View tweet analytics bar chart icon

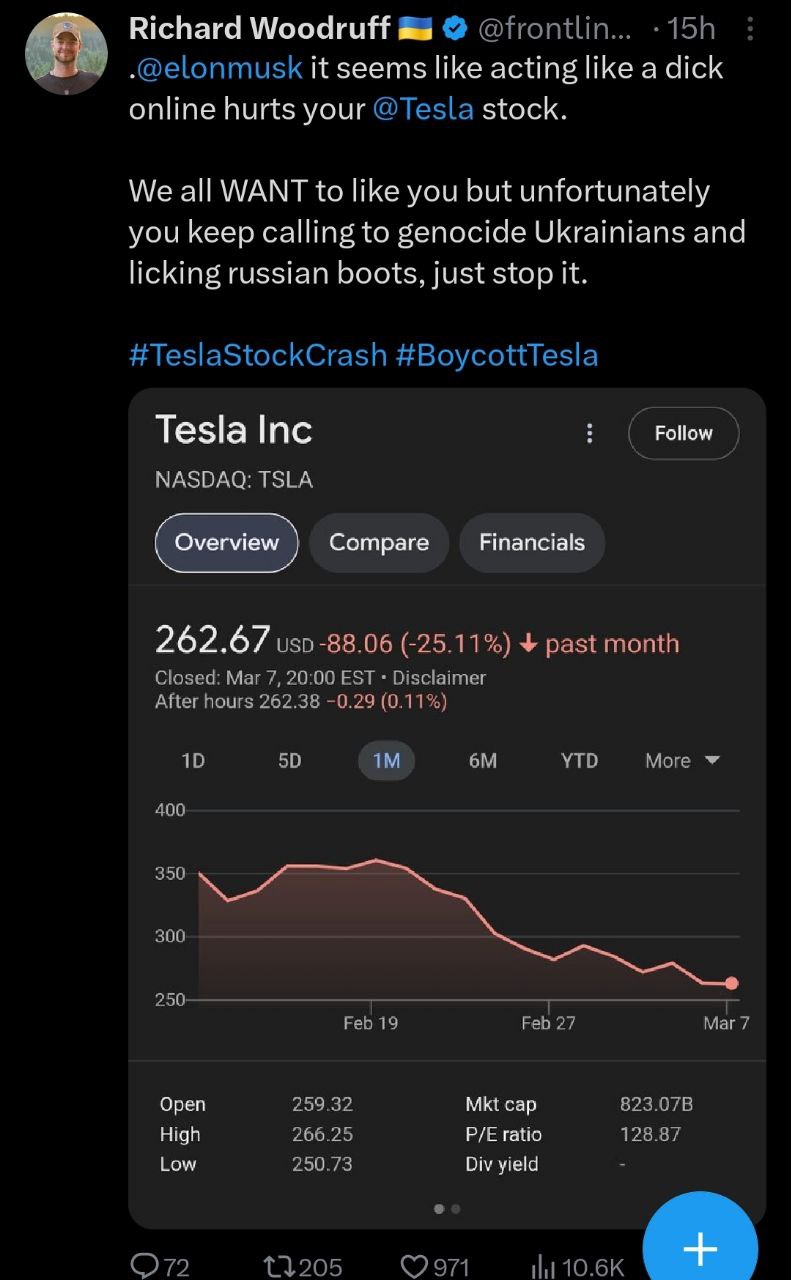543,1266
